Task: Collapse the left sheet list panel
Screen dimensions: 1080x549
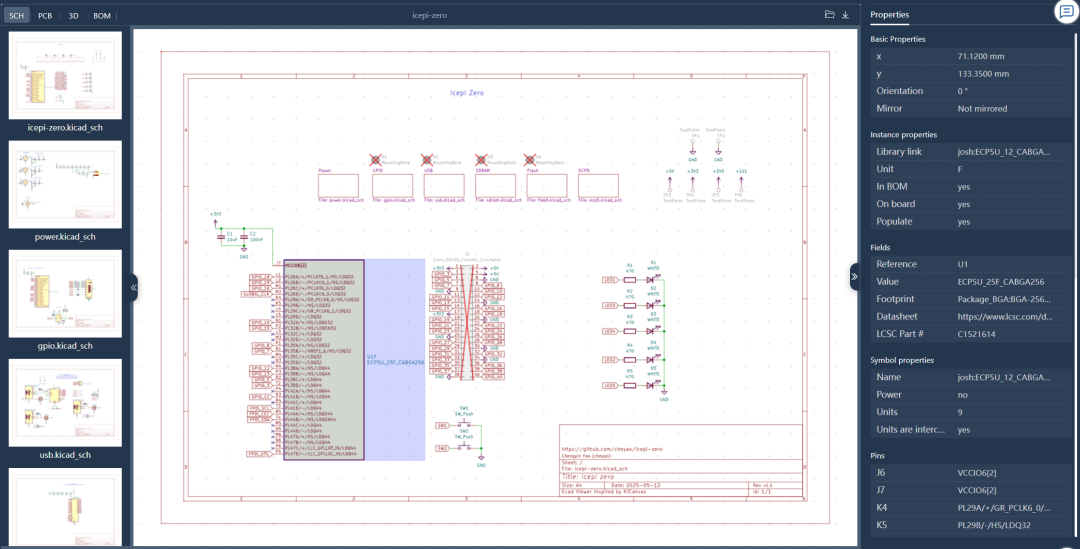Action: tap(133, 288)
